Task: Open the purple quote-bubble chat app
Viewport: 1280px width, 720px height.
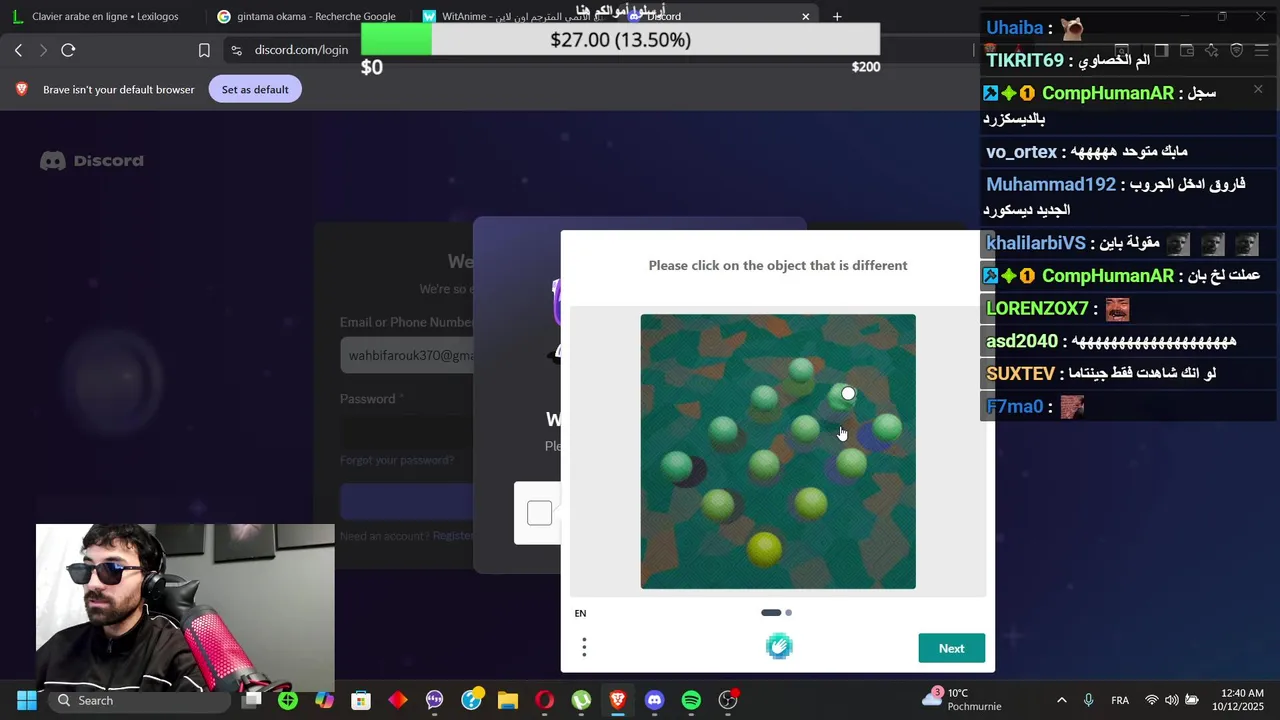Action: point(434,700)
